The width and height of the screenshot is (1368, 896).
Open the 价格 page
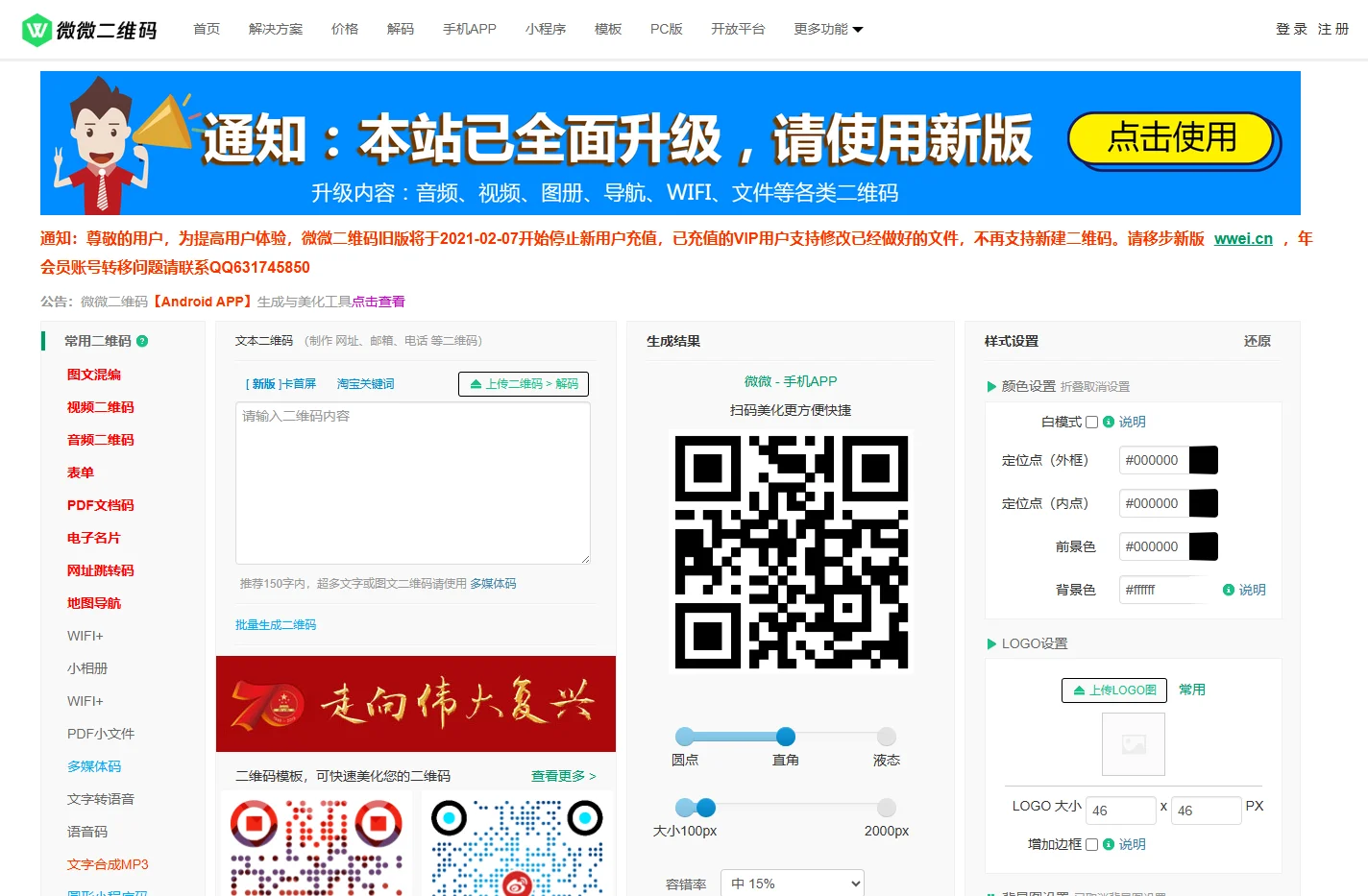point(345,29)
